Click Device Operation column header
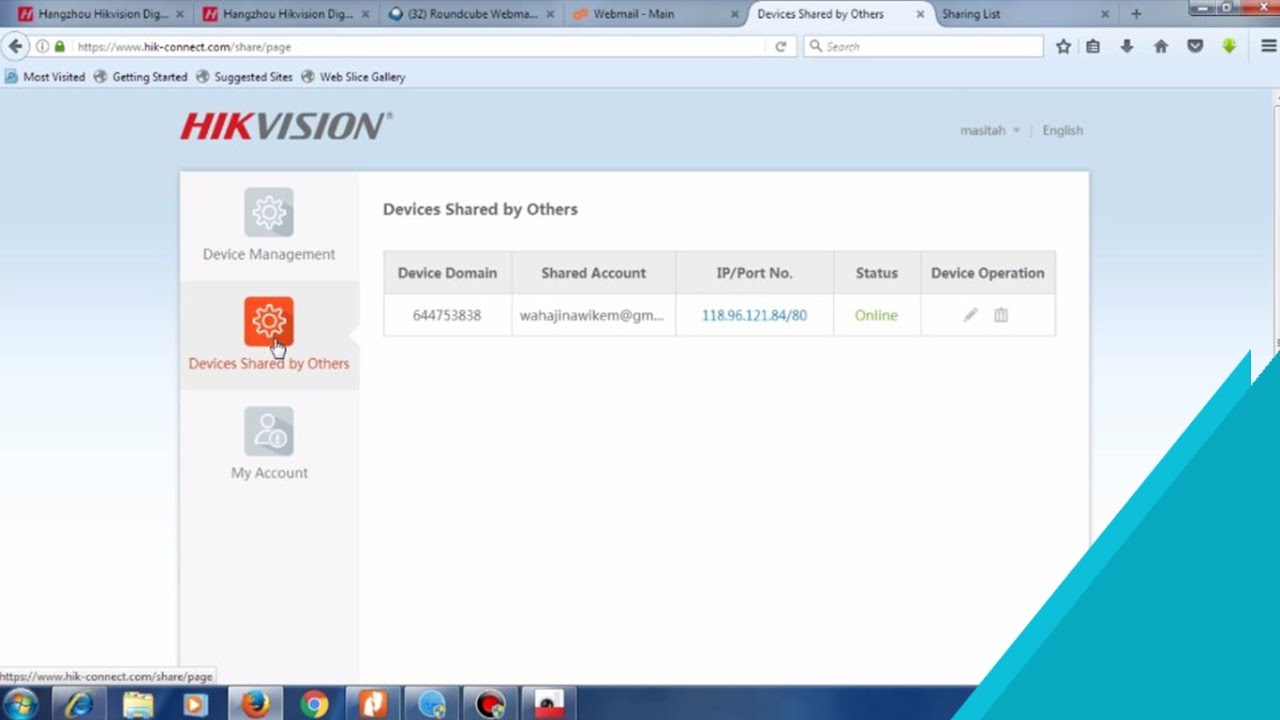This screenshot has width=1280, height=720. tap(987, 273)
